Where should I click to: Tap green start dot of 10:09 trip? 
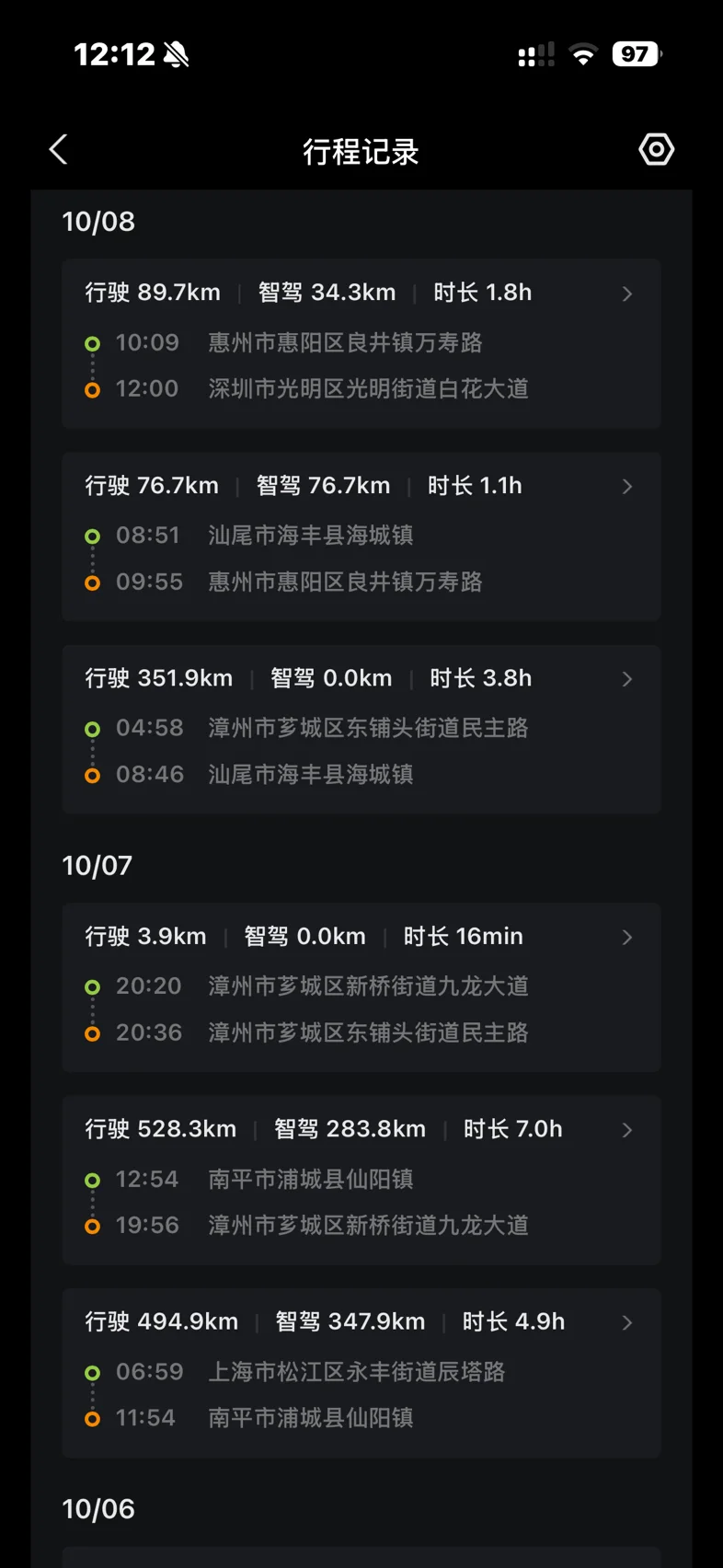(x=92, y=344)
